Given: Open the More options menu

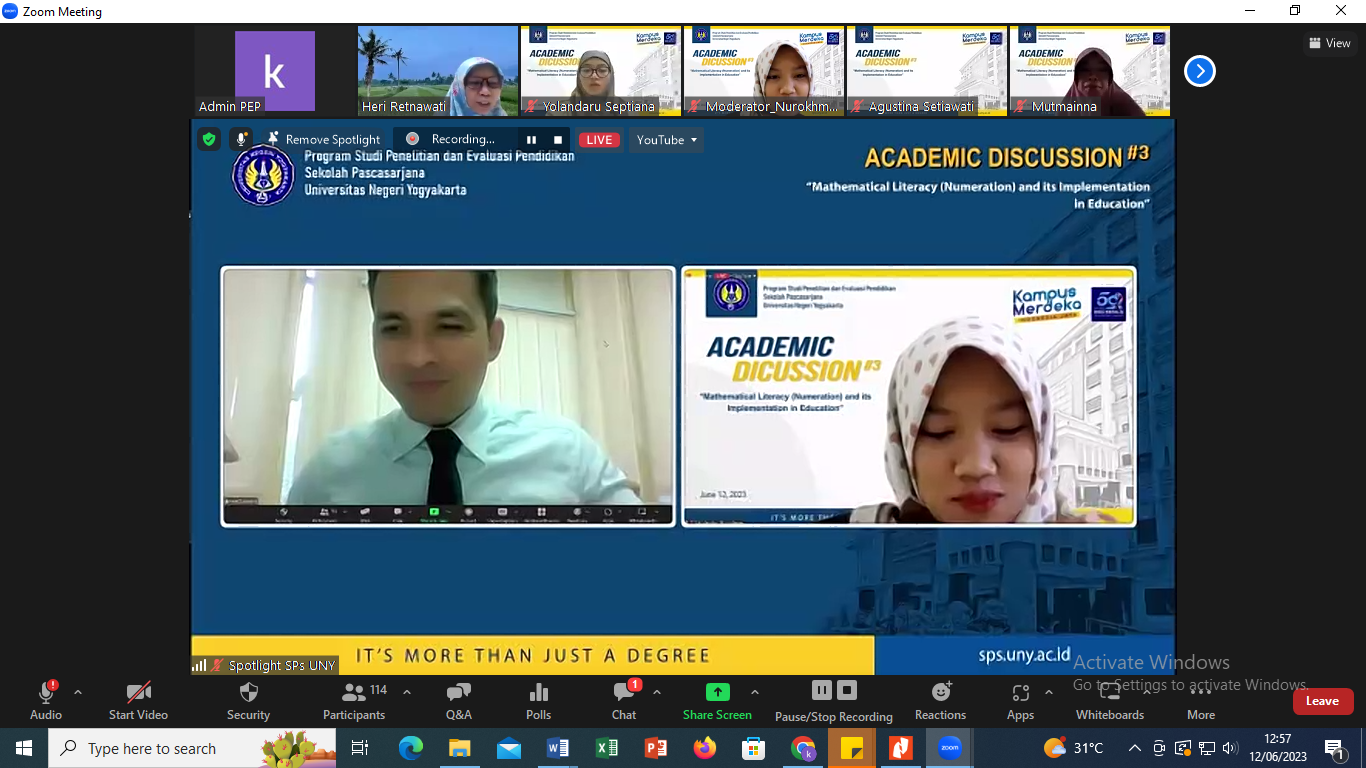Looking at the screenshot, I should pyautogui.click(x=1201, y=700).
